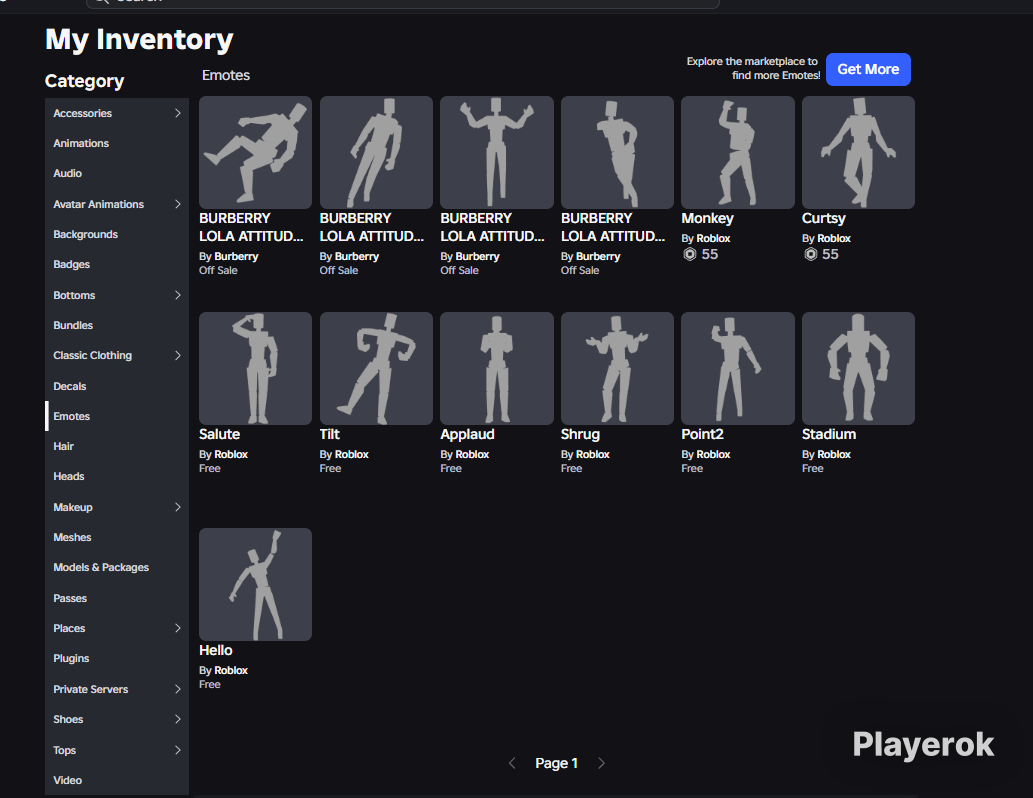1033x798 pixels.
Task: Select the Hair category
Action: tap(117, 446)
